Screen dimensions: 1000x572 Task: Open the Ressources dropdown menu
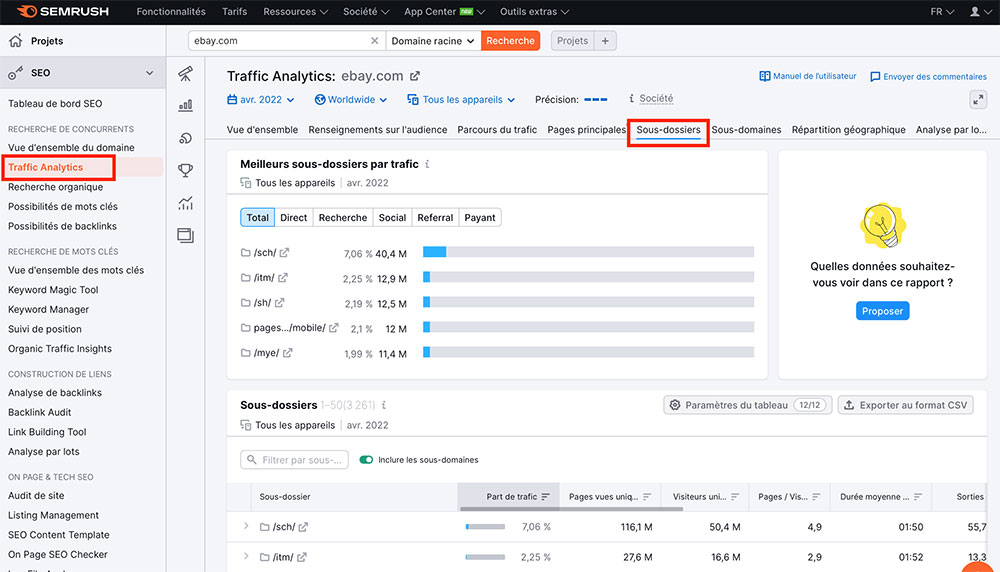point(295,11)
